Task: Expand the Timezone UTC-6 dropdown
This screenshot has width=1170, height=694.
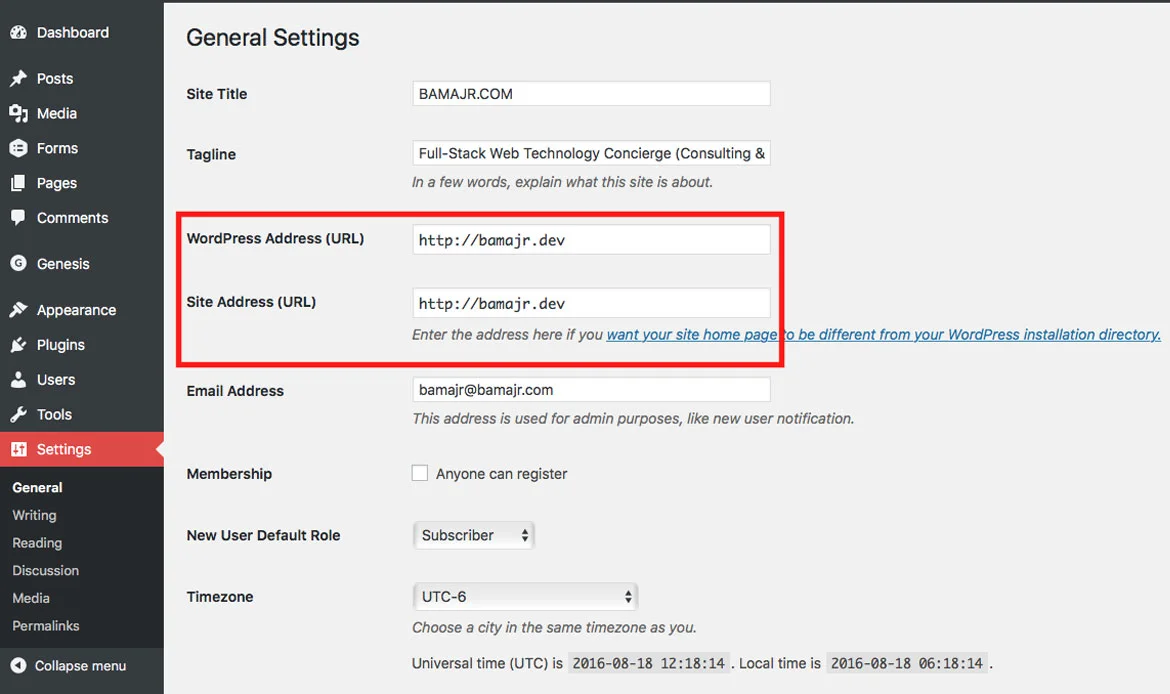Action: [x=525, y=597]
